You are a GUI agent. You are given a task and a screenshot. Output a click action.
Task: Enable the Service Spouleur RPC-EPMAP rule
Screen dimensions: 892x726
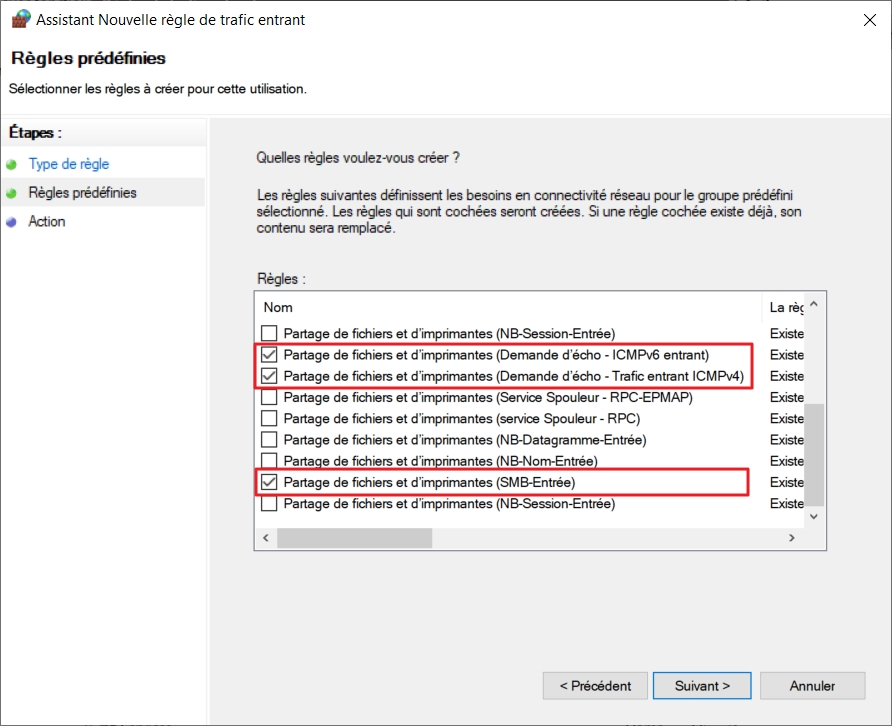point(268,397)
